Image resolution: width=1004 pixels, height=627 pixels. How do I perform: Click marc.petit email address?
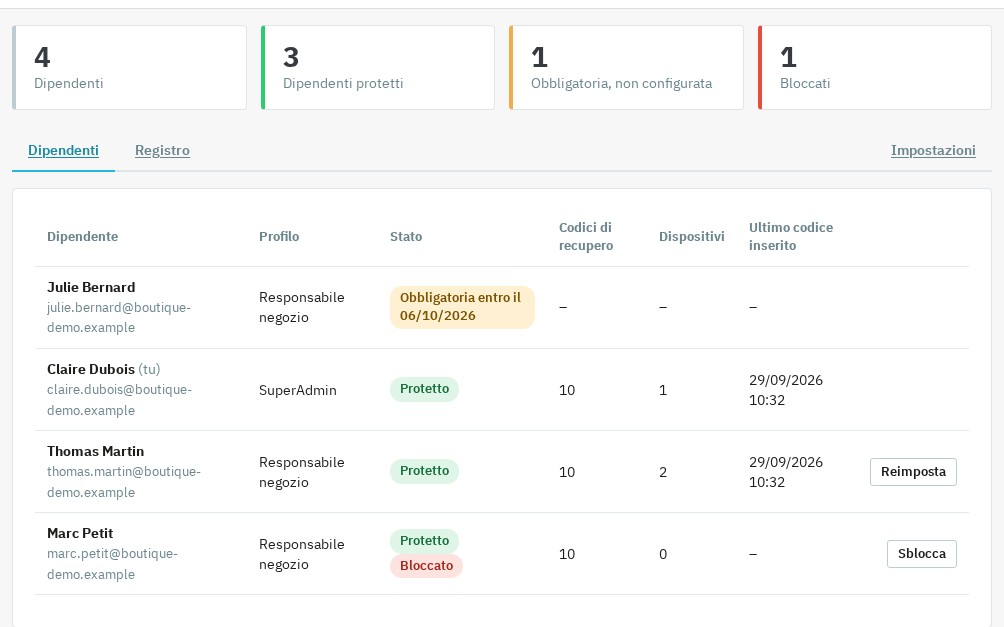click(112, 564)
